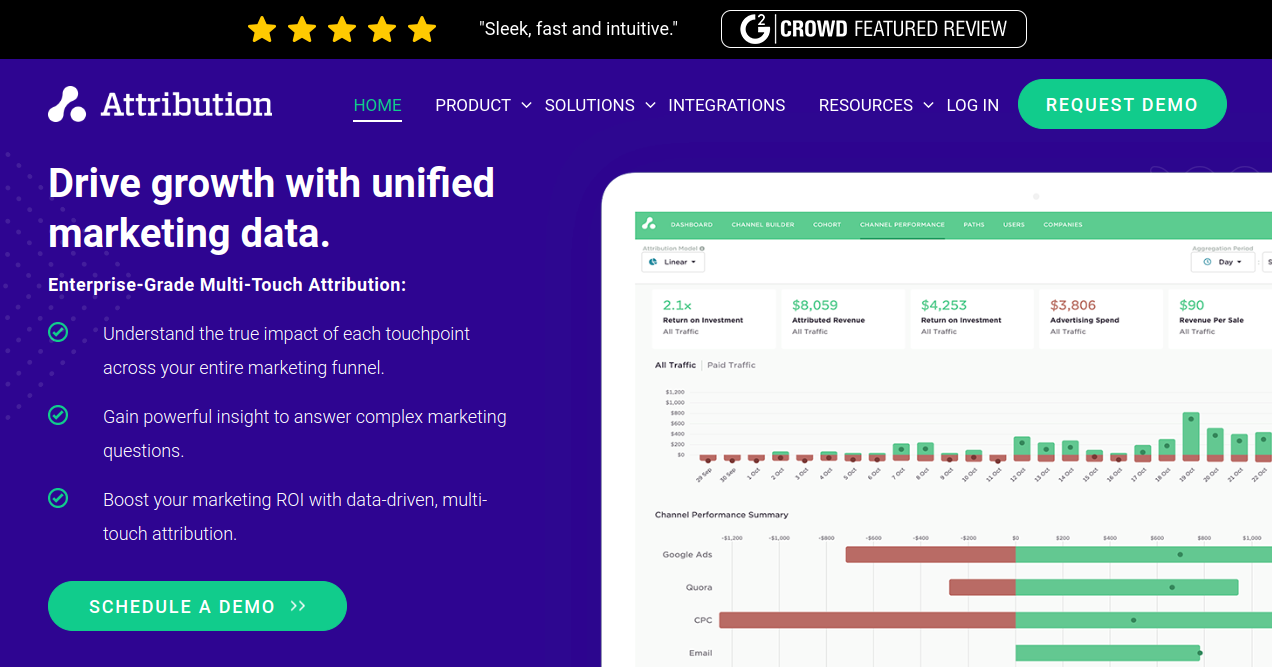This screenshot has width=1272, height=667.
Task: Click the "Enterprise-Grade Multi-Touch Attribution:" subheading
Action: click(227, 285)
